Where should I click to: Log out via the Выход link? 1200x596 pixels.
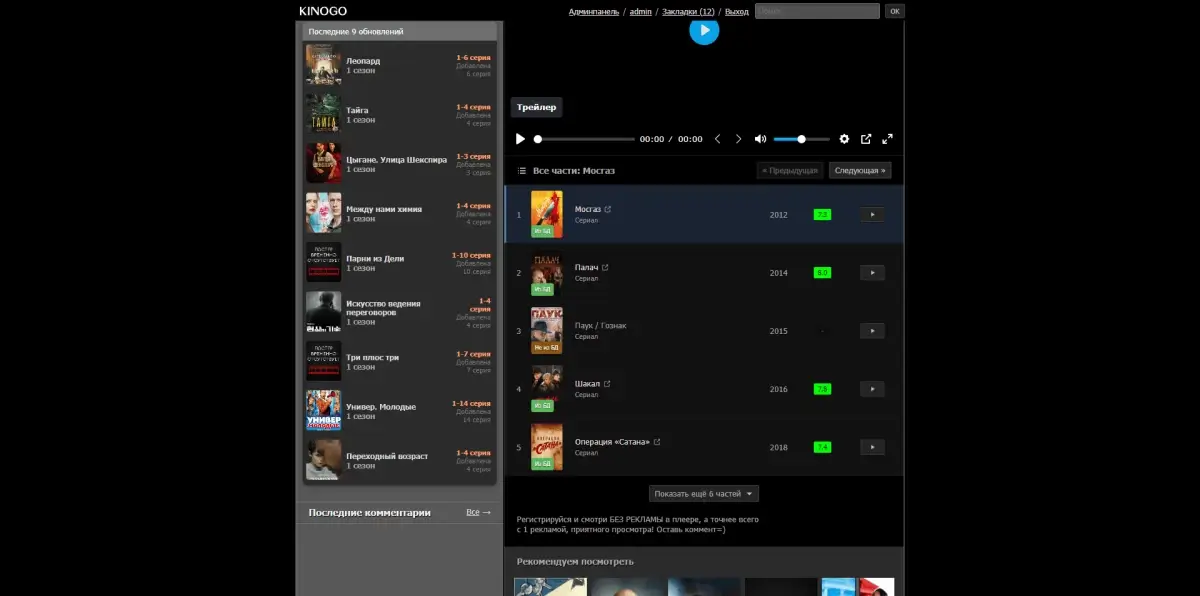coord(737,11)
